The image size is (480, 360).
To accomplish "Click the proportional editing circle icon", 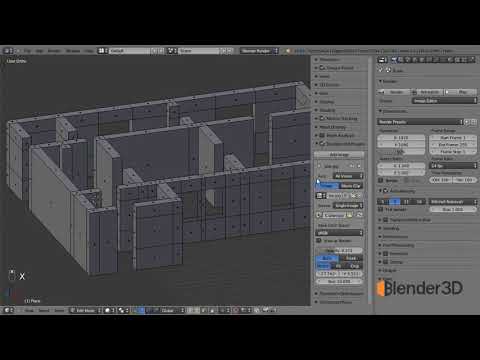I will 235,310.
